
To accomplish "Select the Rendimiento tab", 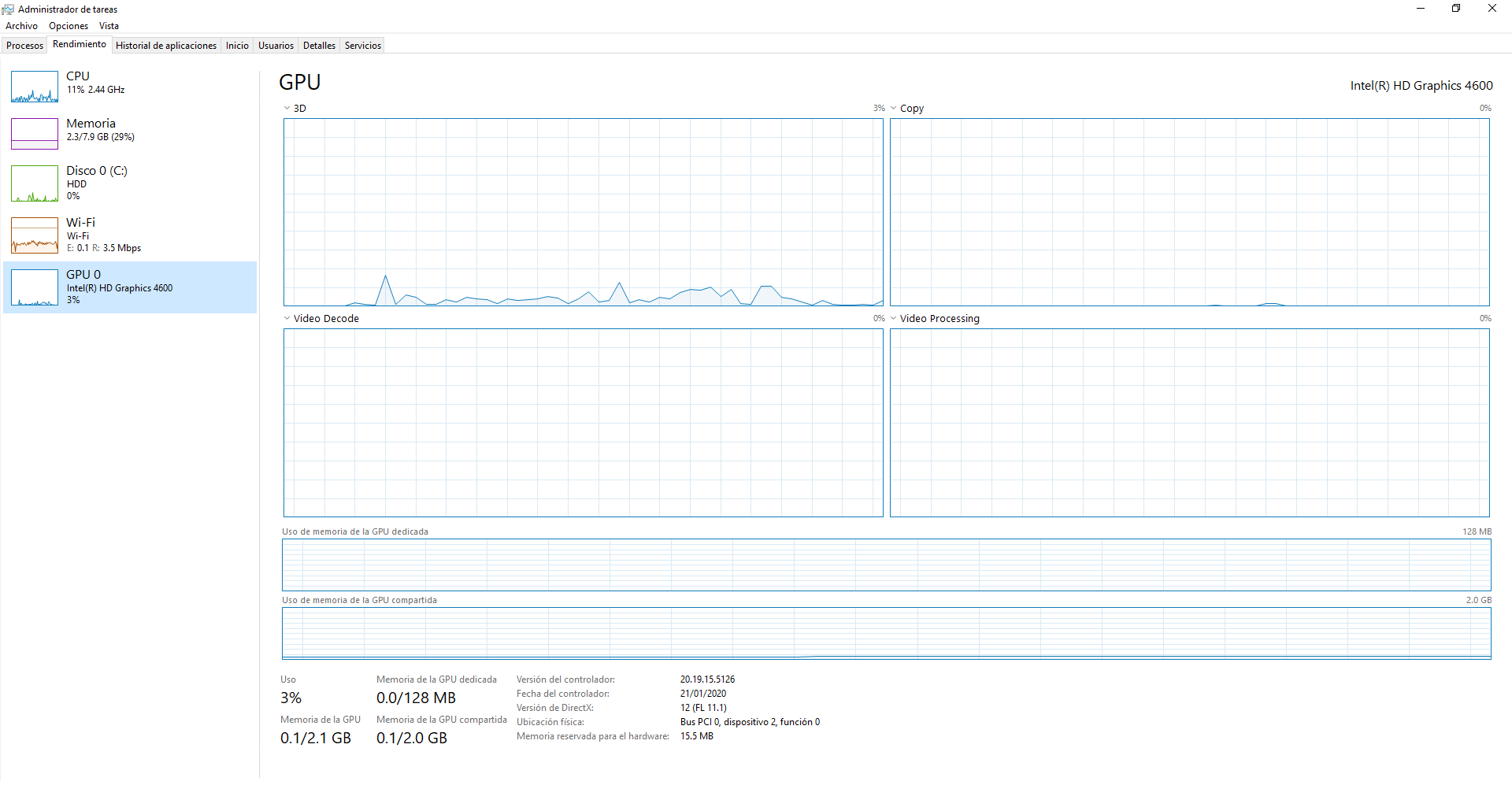I will (x=80, y=44).
